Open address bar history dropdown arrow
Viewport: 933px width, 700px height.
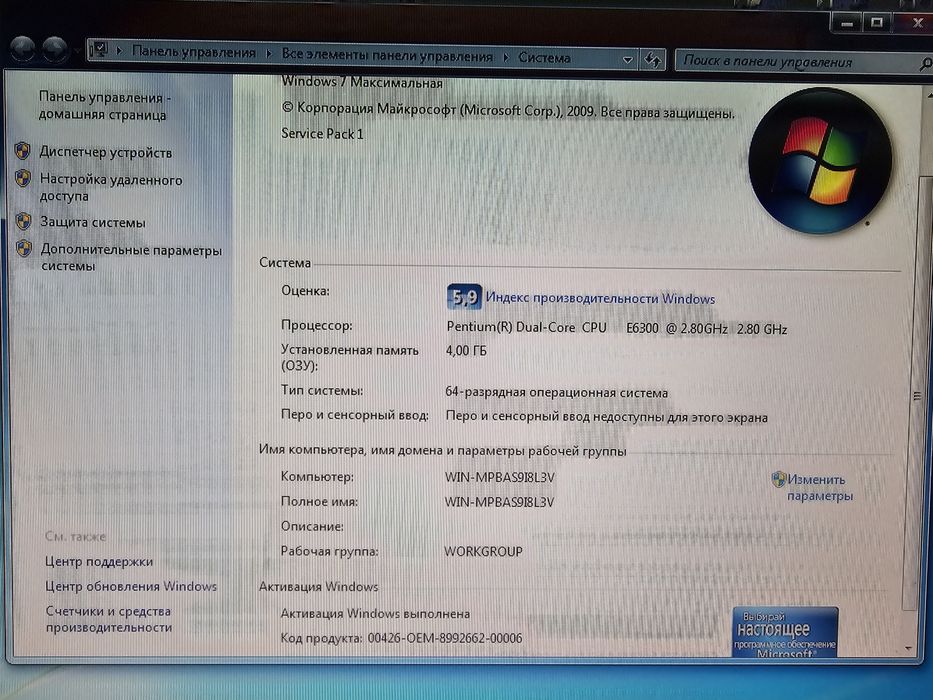(627, 59)
